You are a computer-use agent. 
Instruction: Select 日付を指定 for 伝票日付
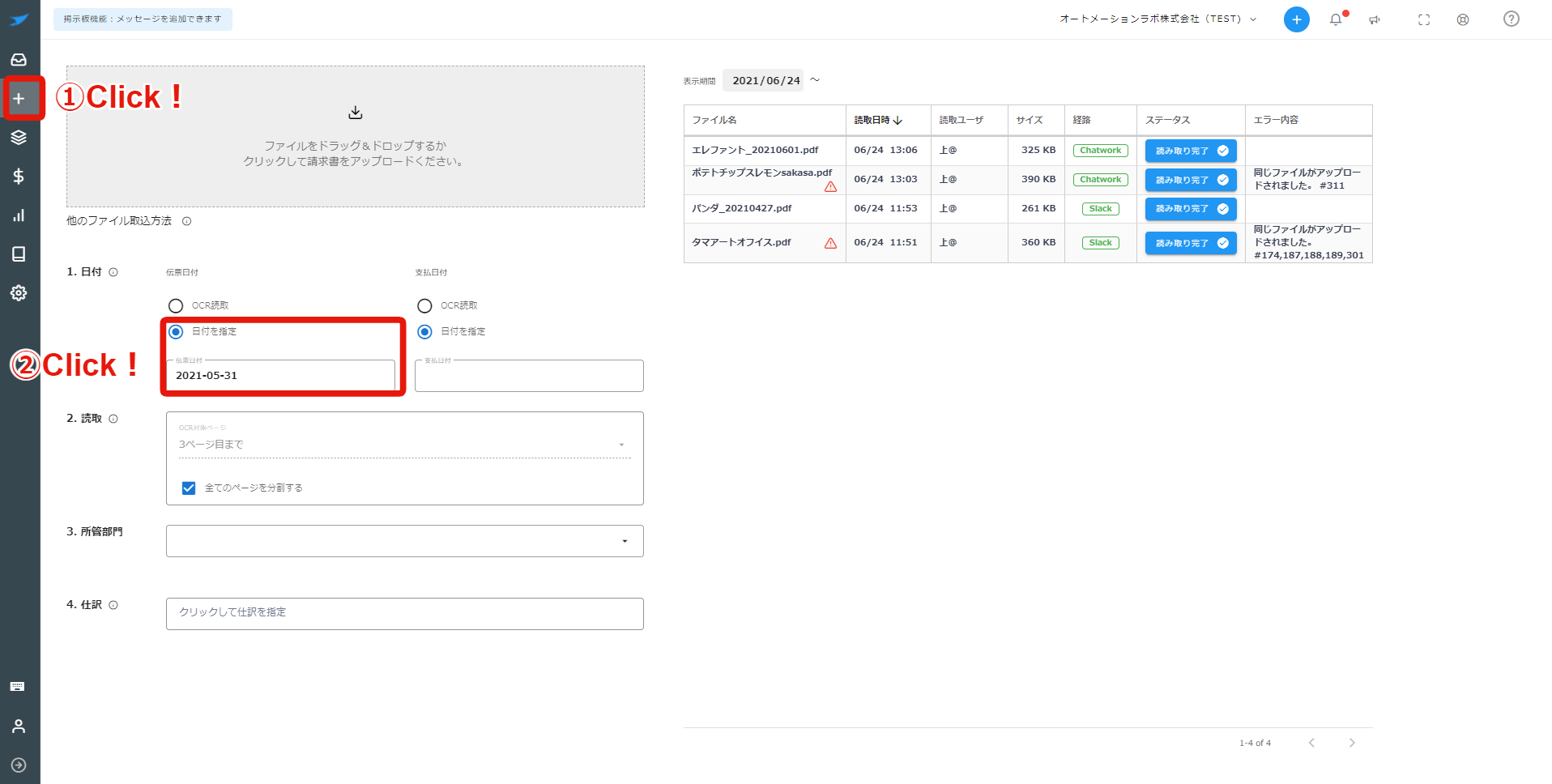click(176, 331)
